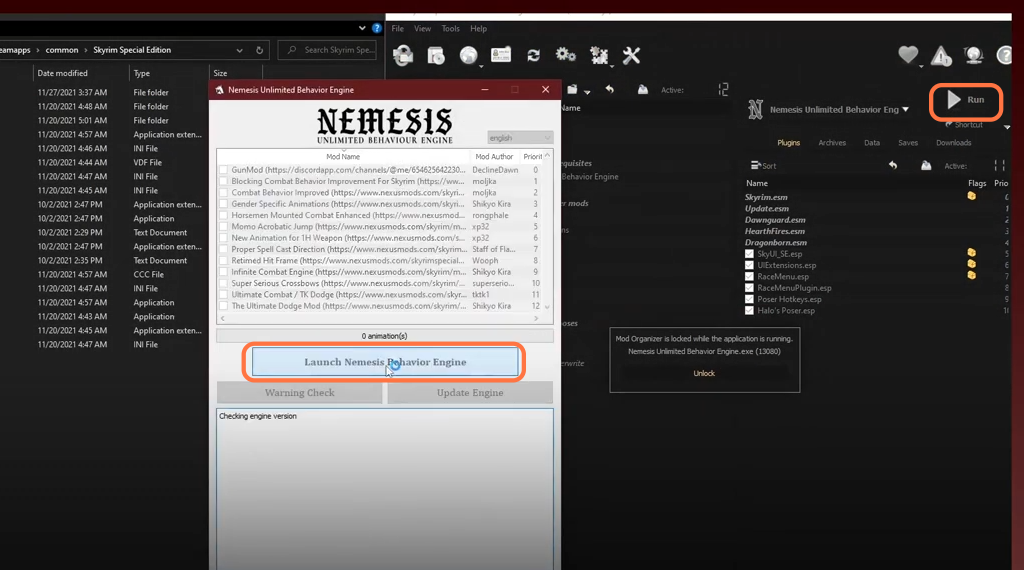This screenshot has width=1024, height=570.
Task: Click Sort button in Plugins pane
Action: (x=763, y=166)
